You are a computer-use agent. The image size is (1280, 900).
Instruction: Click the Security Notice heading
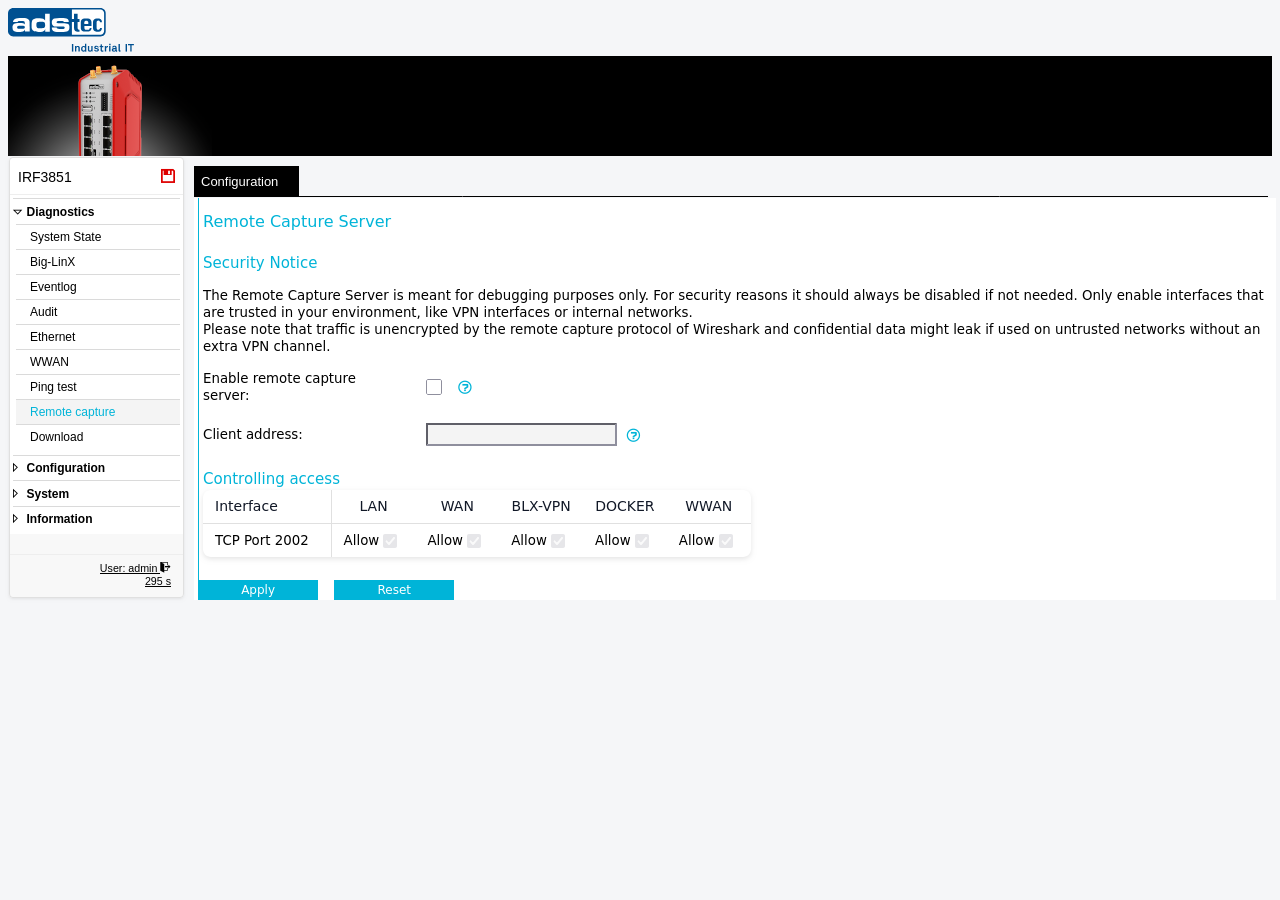pos(260,263)
